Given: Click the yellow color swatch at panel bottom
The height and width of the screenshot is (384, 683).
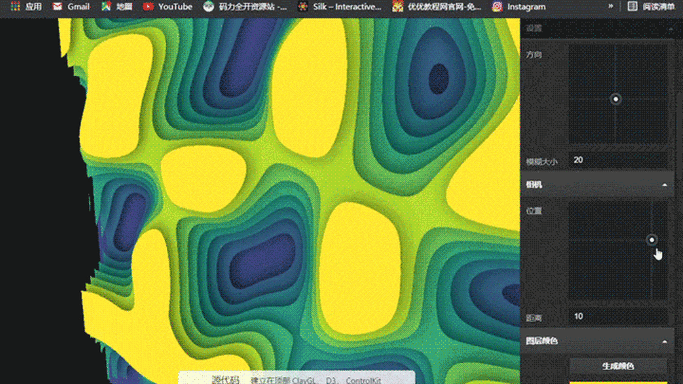Looking at the screenshot, I should pyautogui.click(x=618, y=383).
